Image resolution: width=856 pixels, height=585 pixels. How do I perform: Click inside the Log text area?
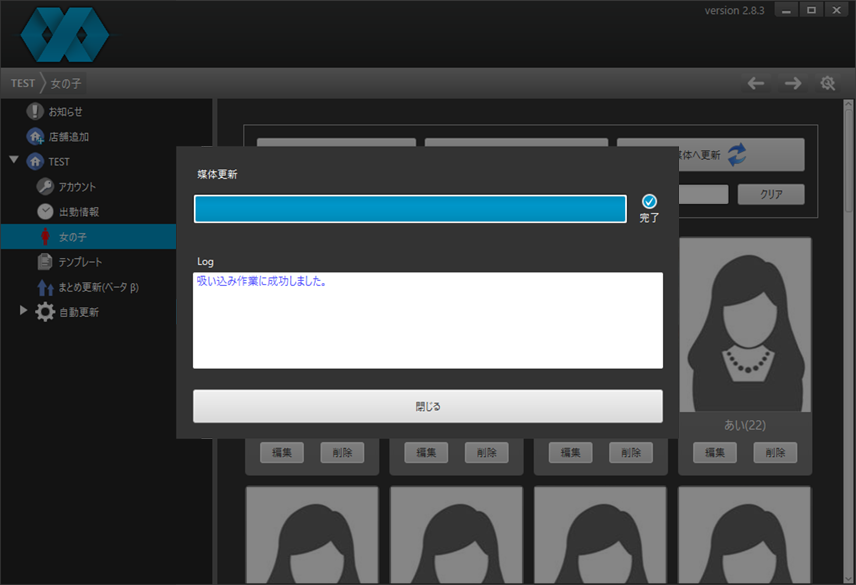pyautogui.click(x=427, y=320)
